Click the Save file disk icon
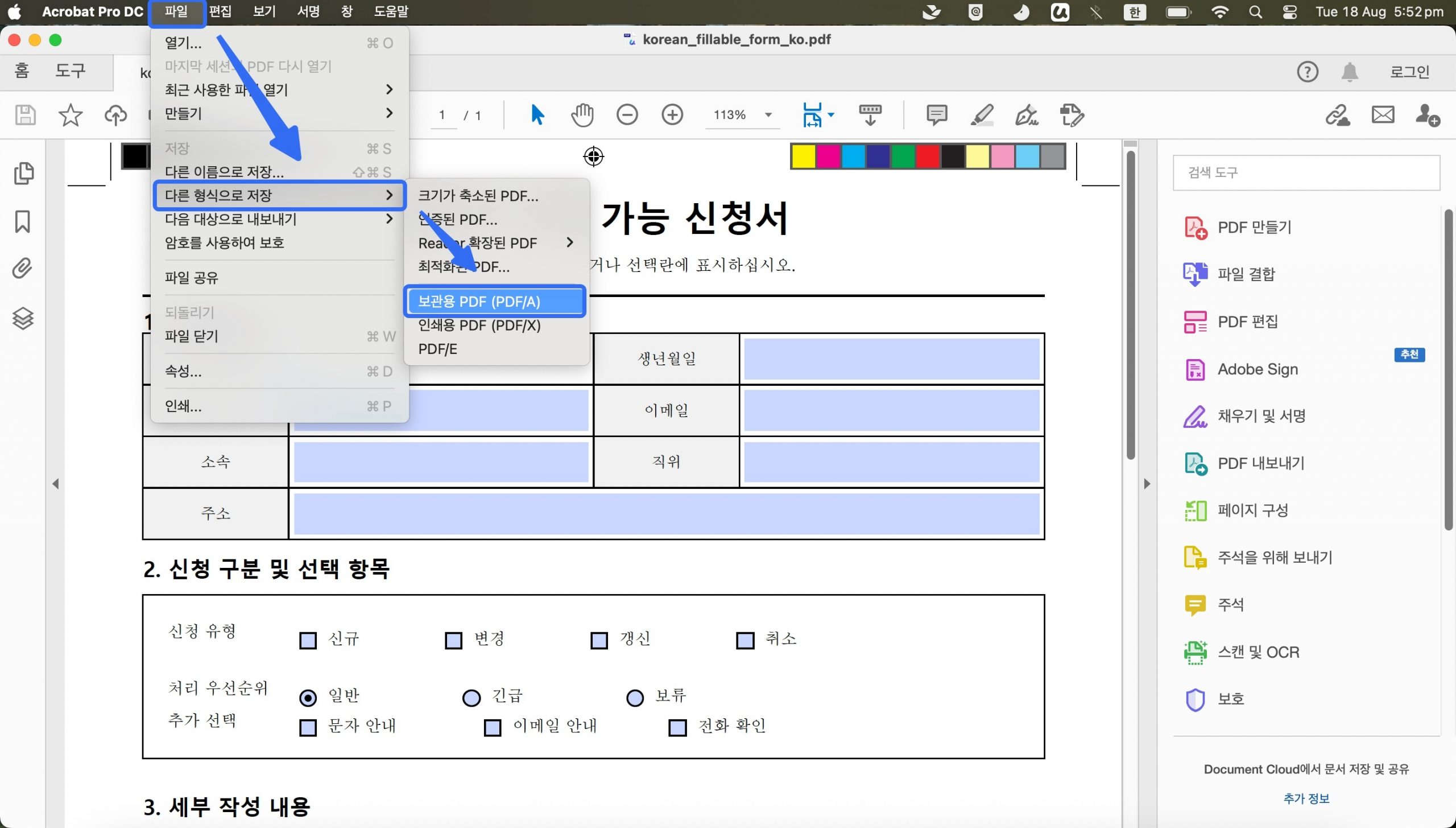This screenshot has height=828, width=1456. (25, 115)
